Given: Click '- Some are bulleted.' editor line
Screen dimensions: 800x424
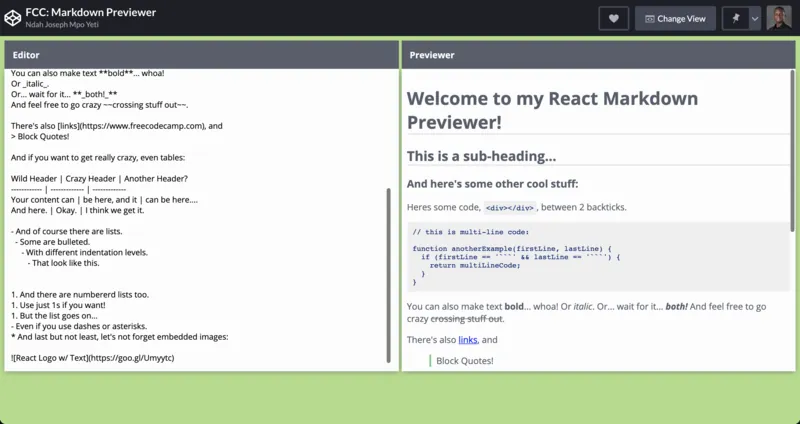Looking at the screenshot, I should (53, 242).
